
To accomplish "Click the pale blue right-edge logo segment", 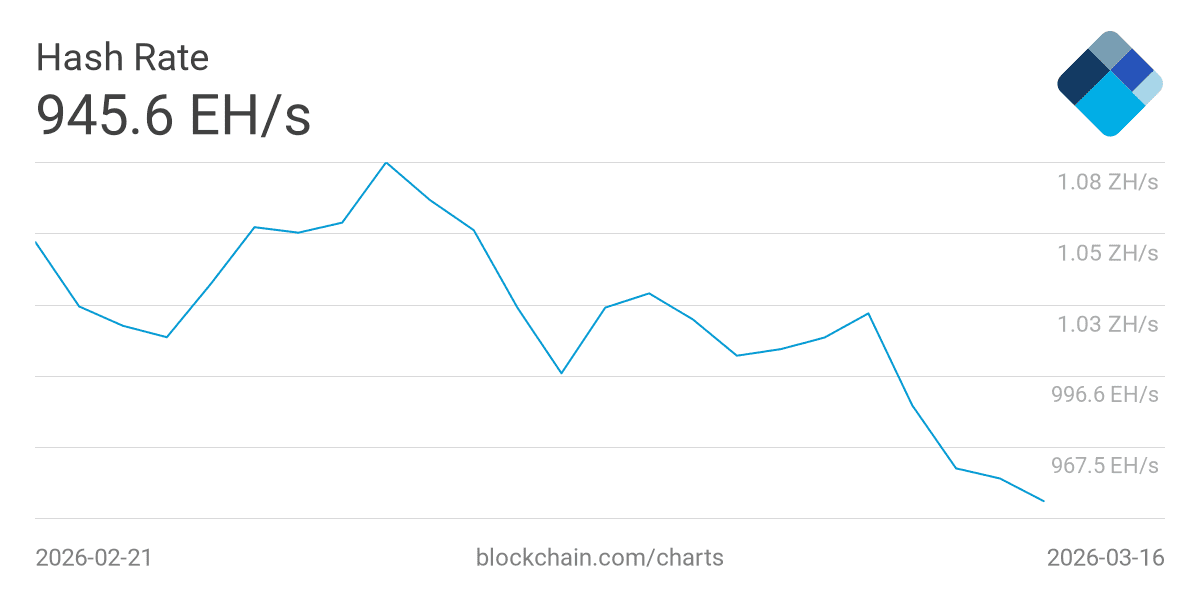I will tap(1149, 87).
